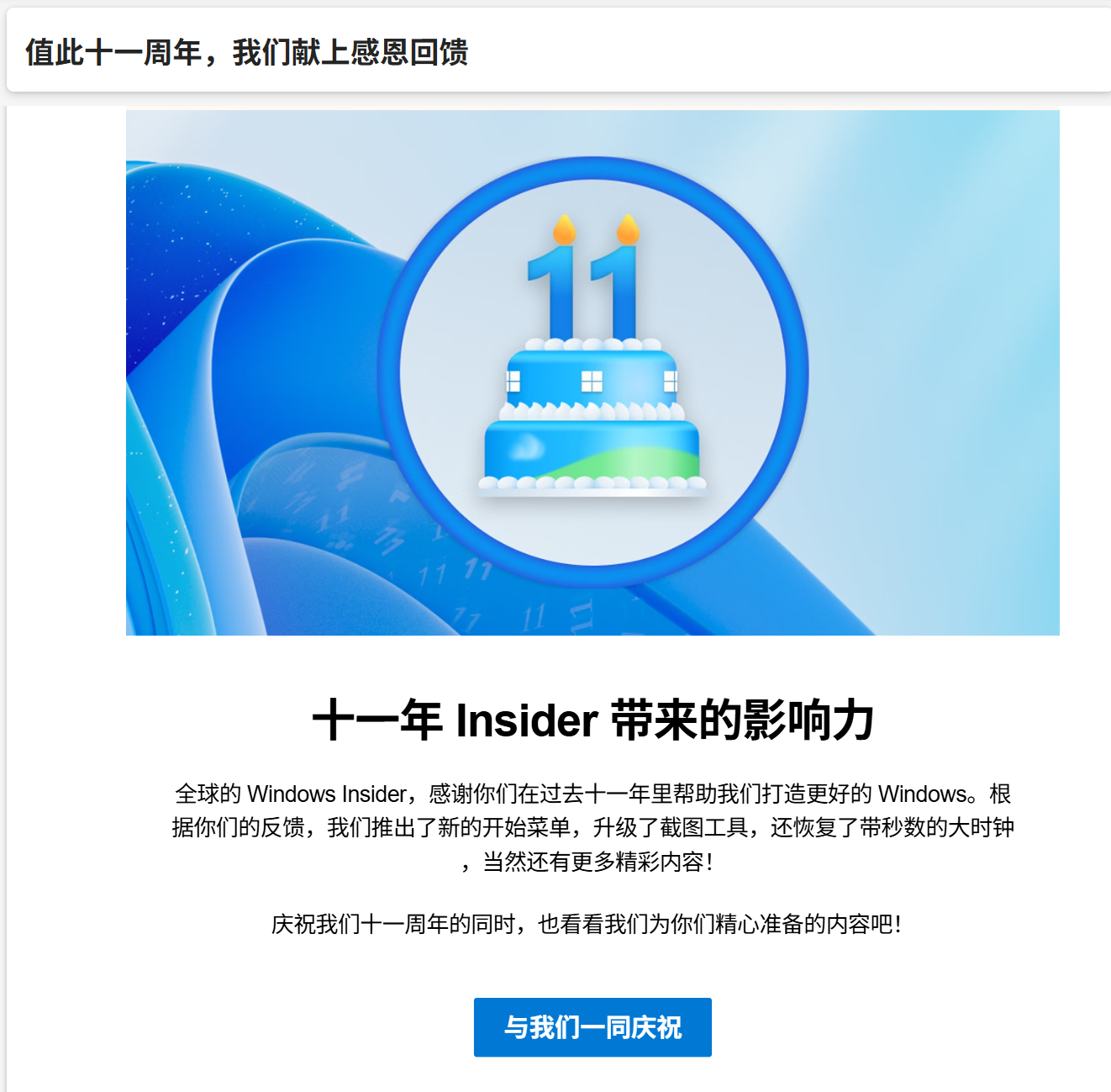
Task: Click the left-edge Windows logo on cake's top tier
Action: [x=513, y=382]
